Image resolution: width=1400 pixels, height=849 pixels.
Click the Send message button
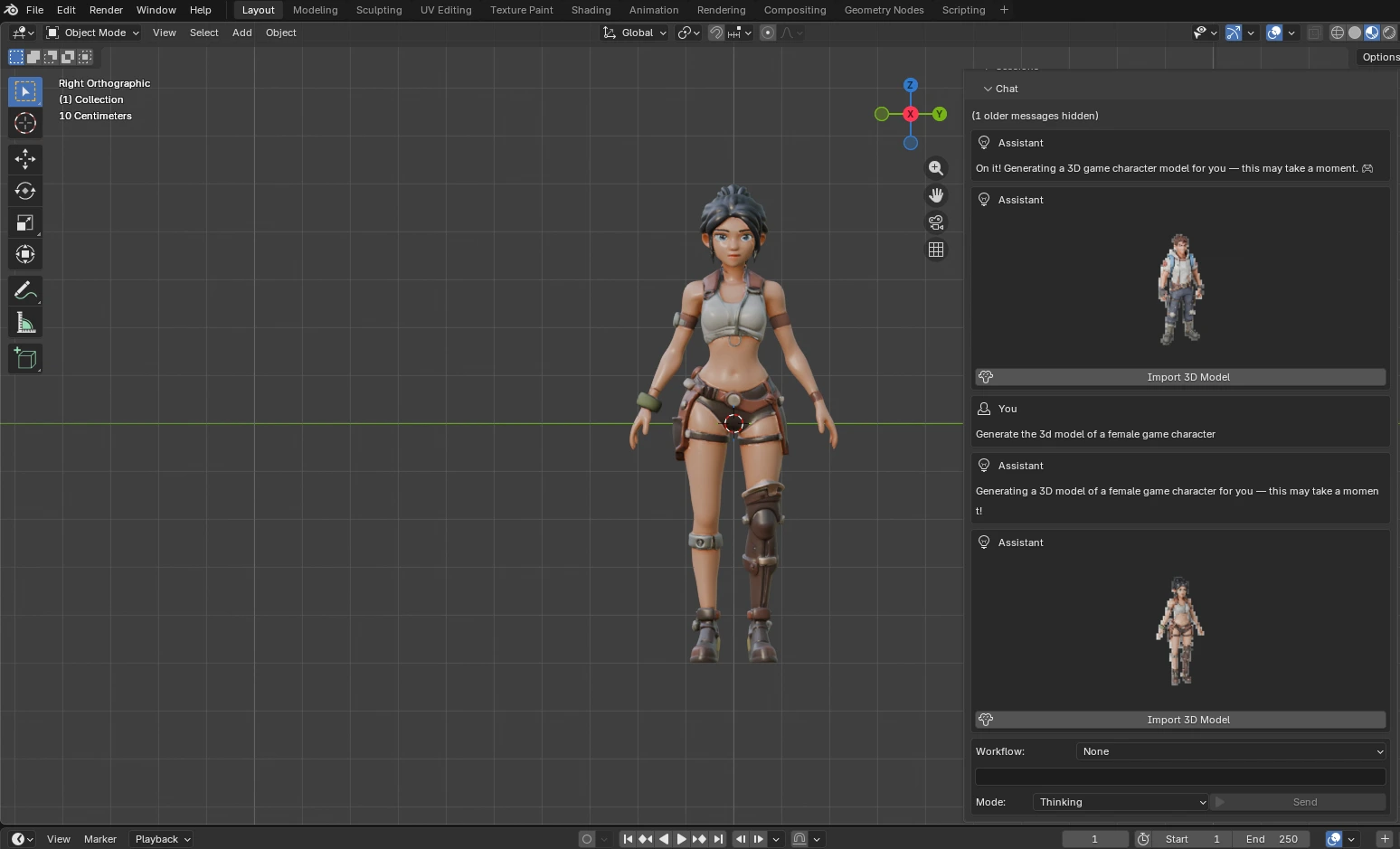(x=1299, y=802)
